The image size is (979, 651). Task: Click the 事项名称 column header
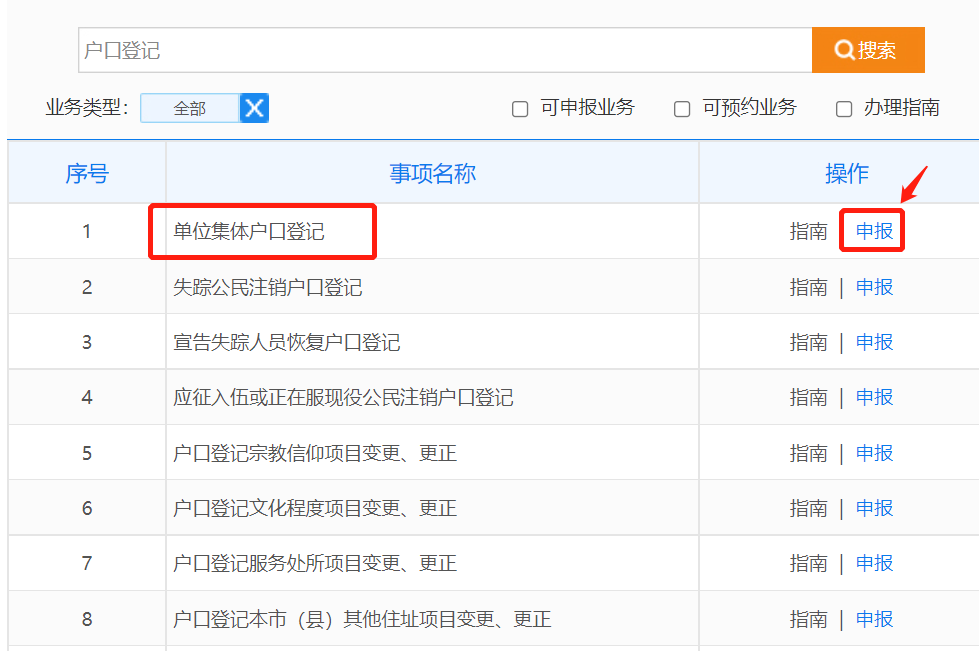click(432, 174)
